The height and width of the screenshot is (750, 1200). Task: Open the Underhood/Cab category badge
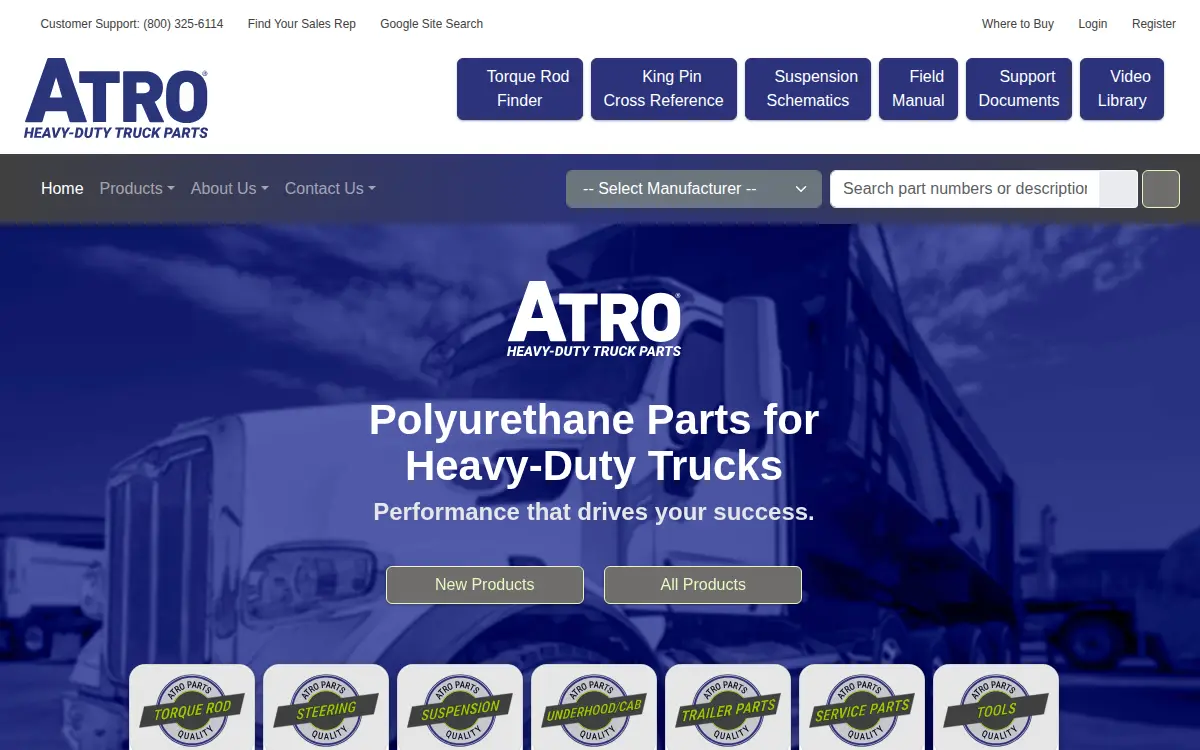coord(594,707)
